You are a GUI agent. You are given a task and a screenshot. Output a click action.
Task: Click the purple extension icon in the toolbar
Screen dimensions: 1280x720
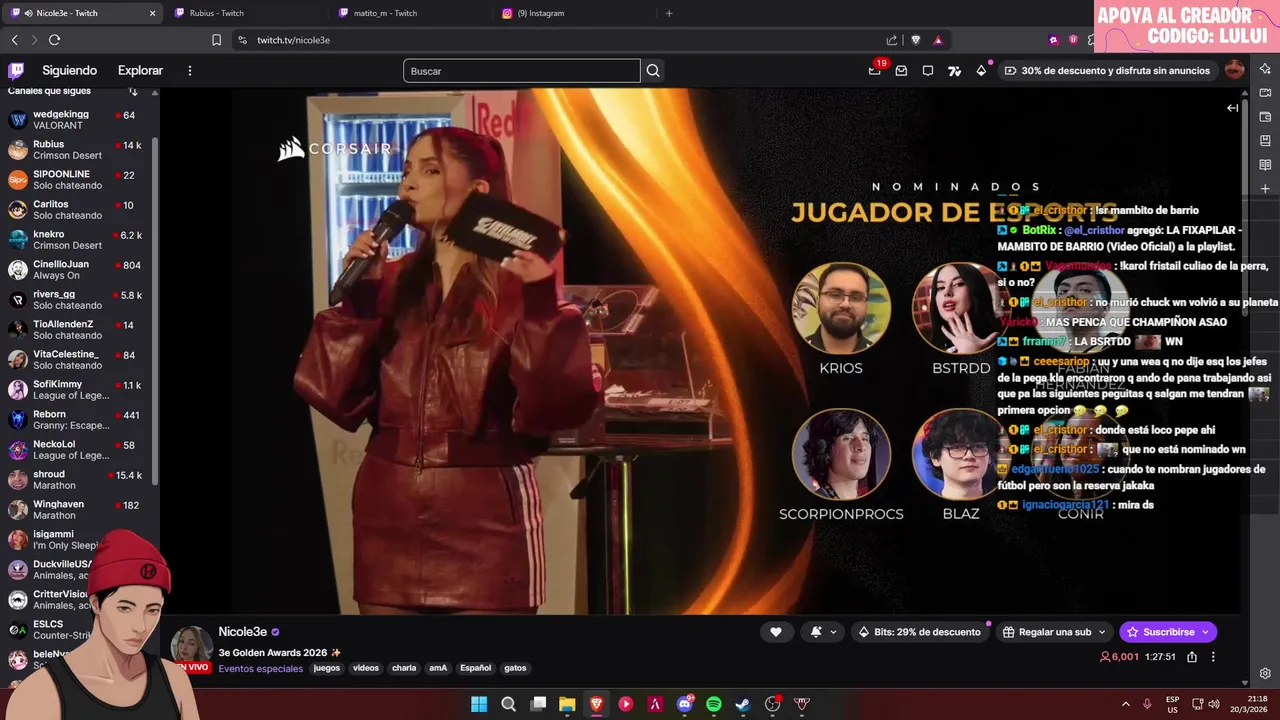coord(1053,40)
